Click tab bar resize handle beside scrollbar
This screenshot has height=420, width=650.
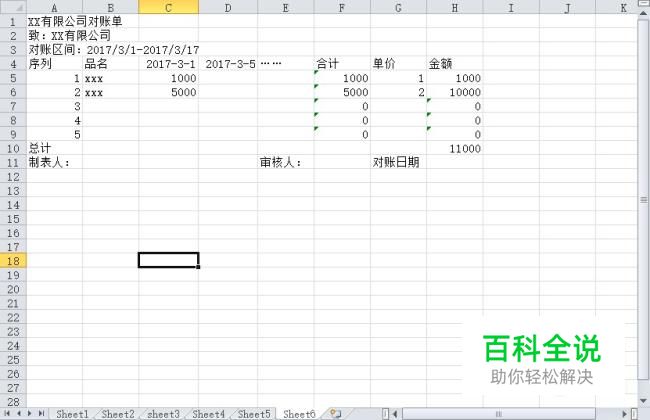click(386, 414)
